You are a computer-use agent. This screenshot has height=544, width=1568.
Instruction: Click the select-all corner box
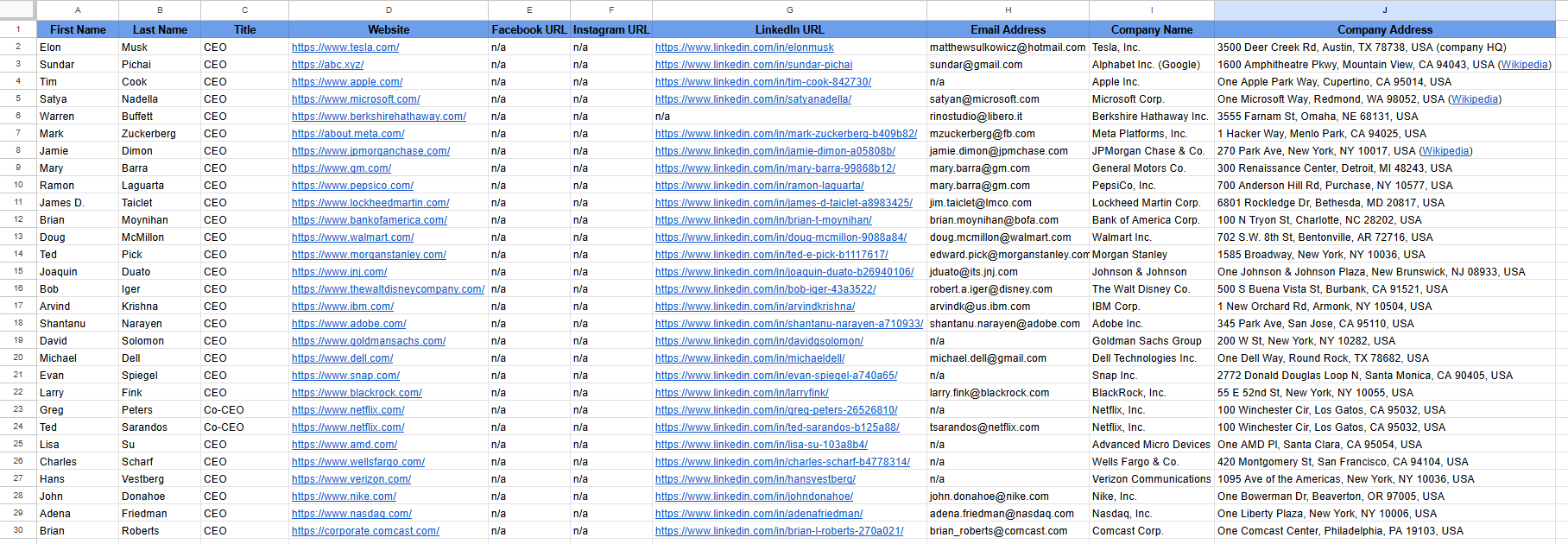click(18, 9)
